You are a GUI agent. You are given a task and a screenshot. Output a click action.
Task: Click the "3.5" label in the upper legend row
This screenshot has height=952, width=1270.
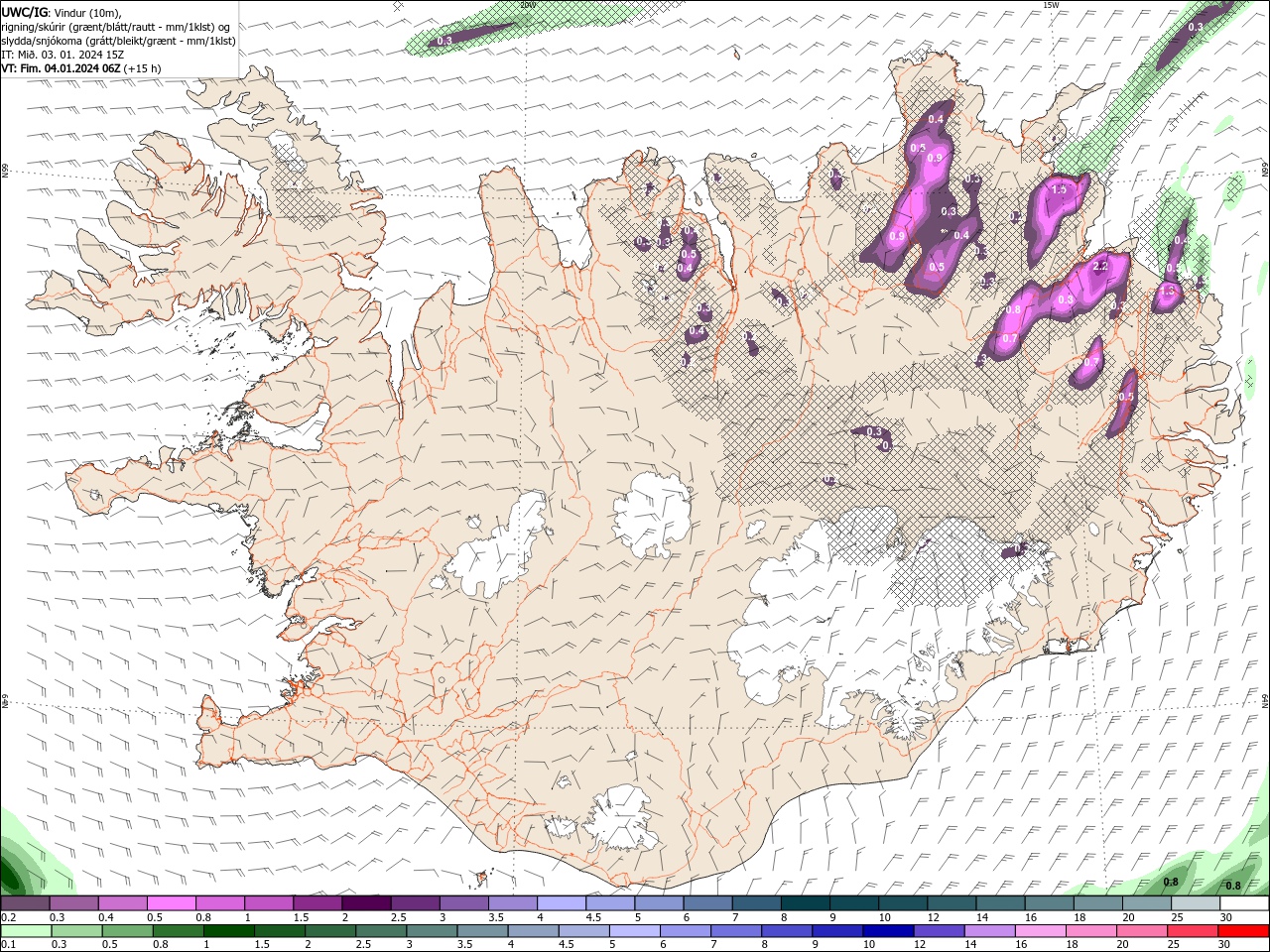click(x=496, y=917)
